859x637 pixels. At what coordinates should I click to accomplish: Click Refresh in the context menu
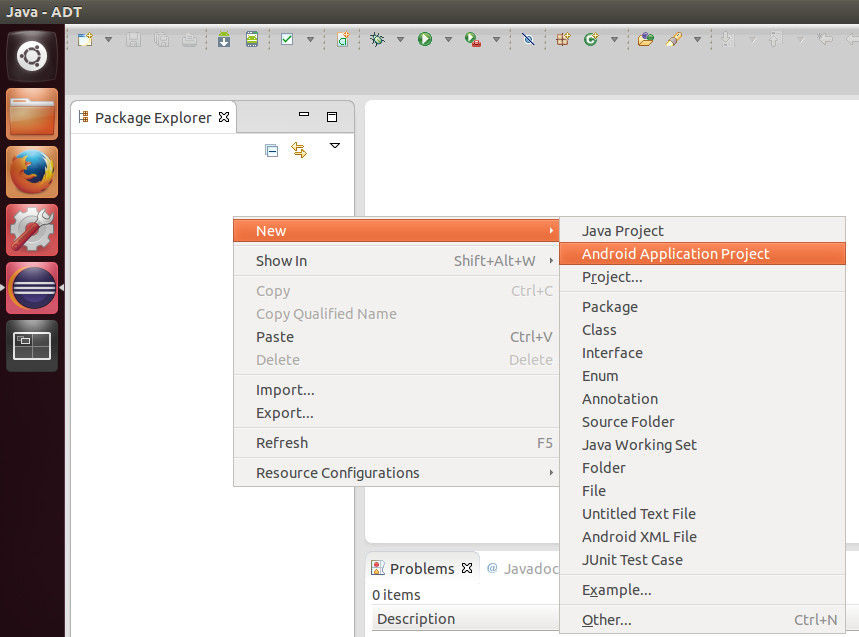[x=396, y=443]
